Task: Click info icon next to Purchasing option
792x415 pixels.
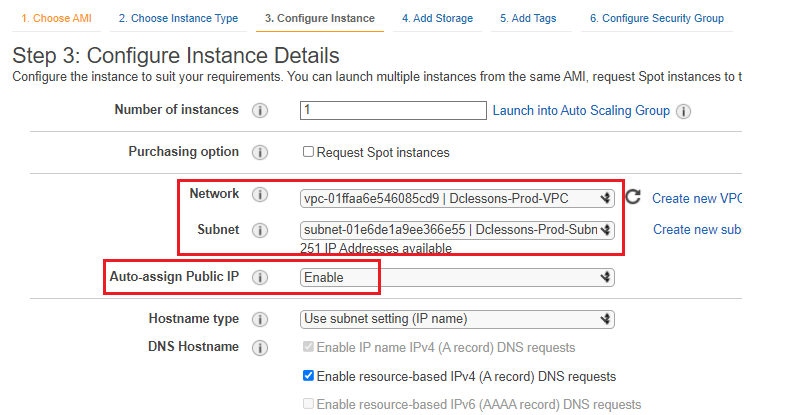Action: (x=260, y=152)
